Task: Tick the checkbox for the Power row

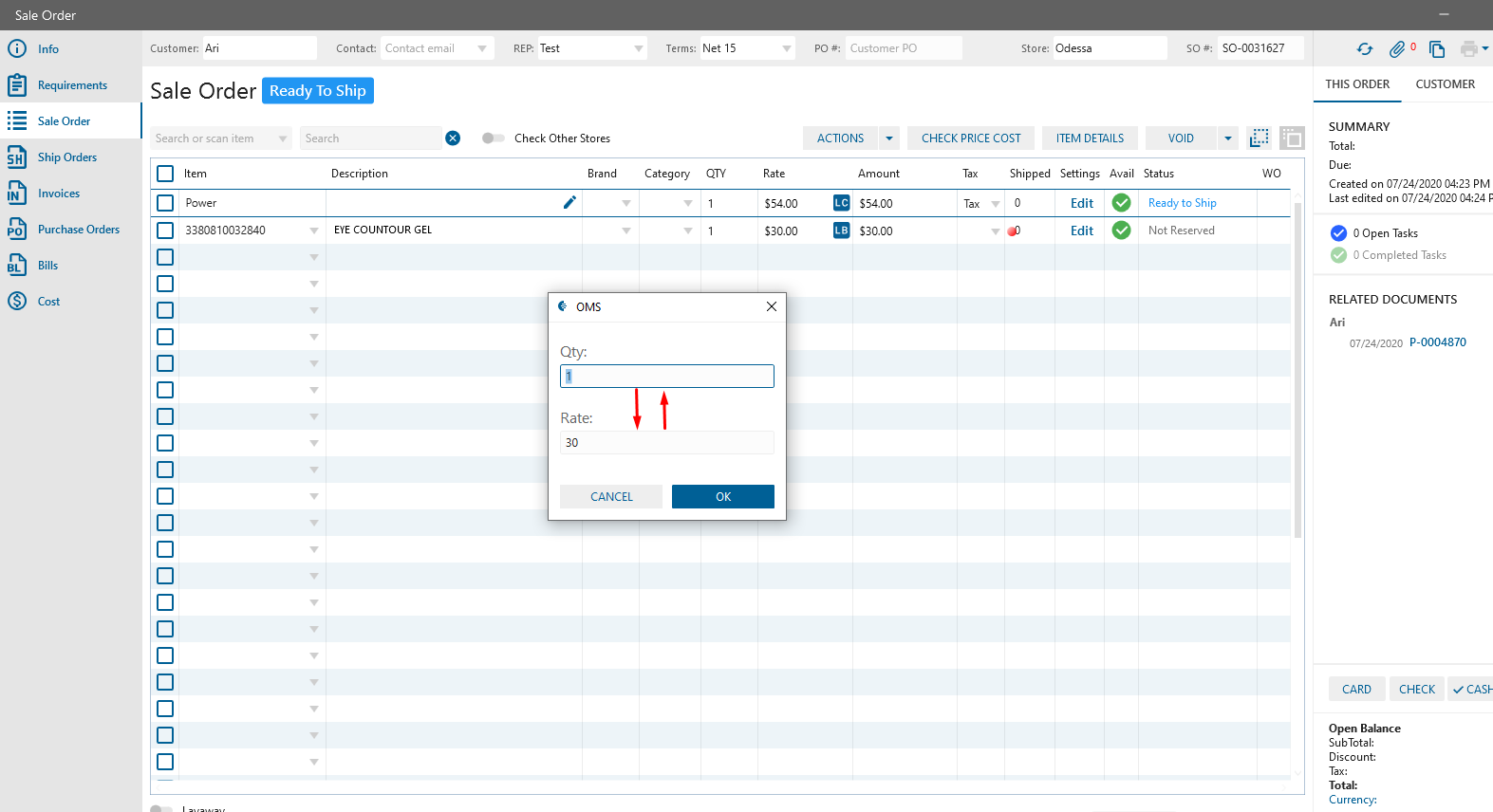Action: pos(165,203)
